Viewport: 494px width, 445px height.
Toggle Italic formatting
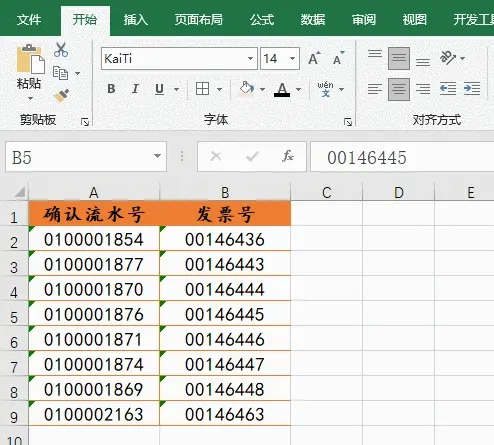pos(135,89)
